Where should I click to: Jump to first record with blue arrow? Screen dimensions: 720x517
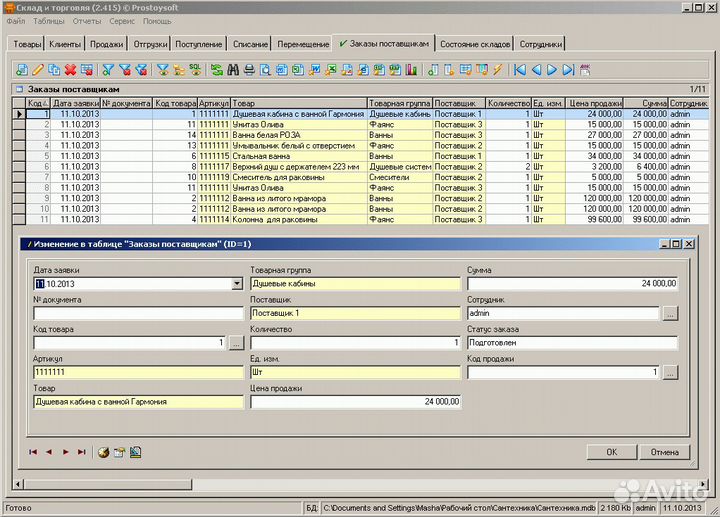click(x=519, y=70)
